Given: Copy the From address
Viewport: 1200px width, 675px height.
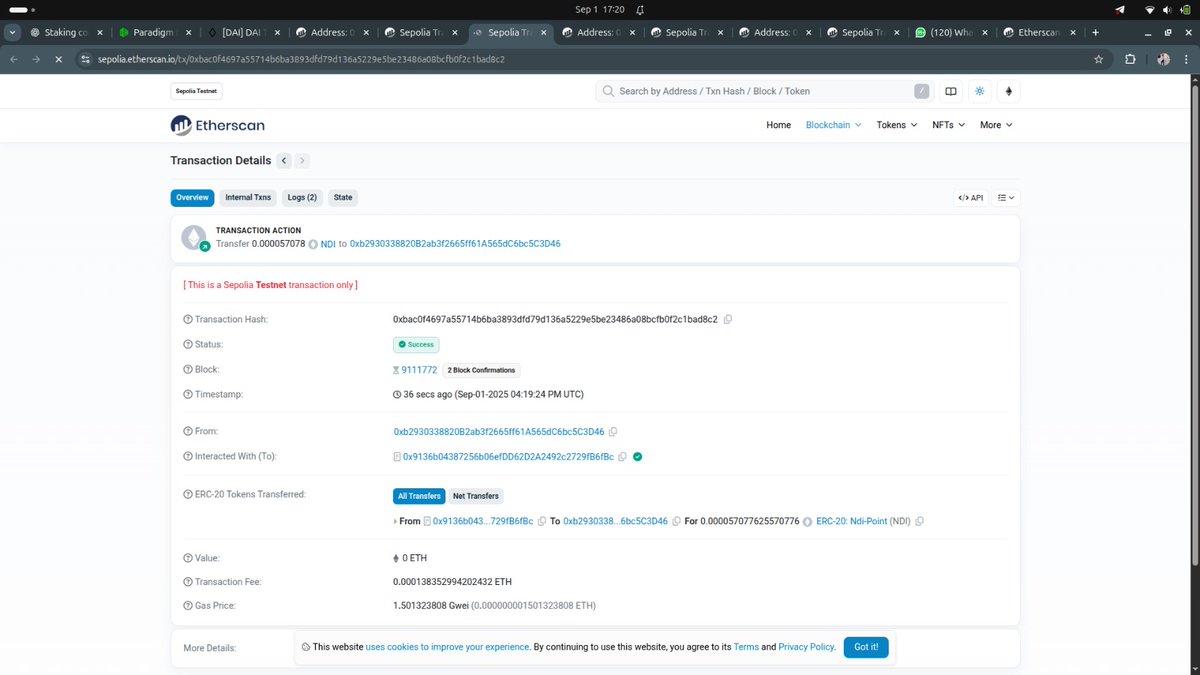Looking at the screenshot, I should tap(613, 432).
